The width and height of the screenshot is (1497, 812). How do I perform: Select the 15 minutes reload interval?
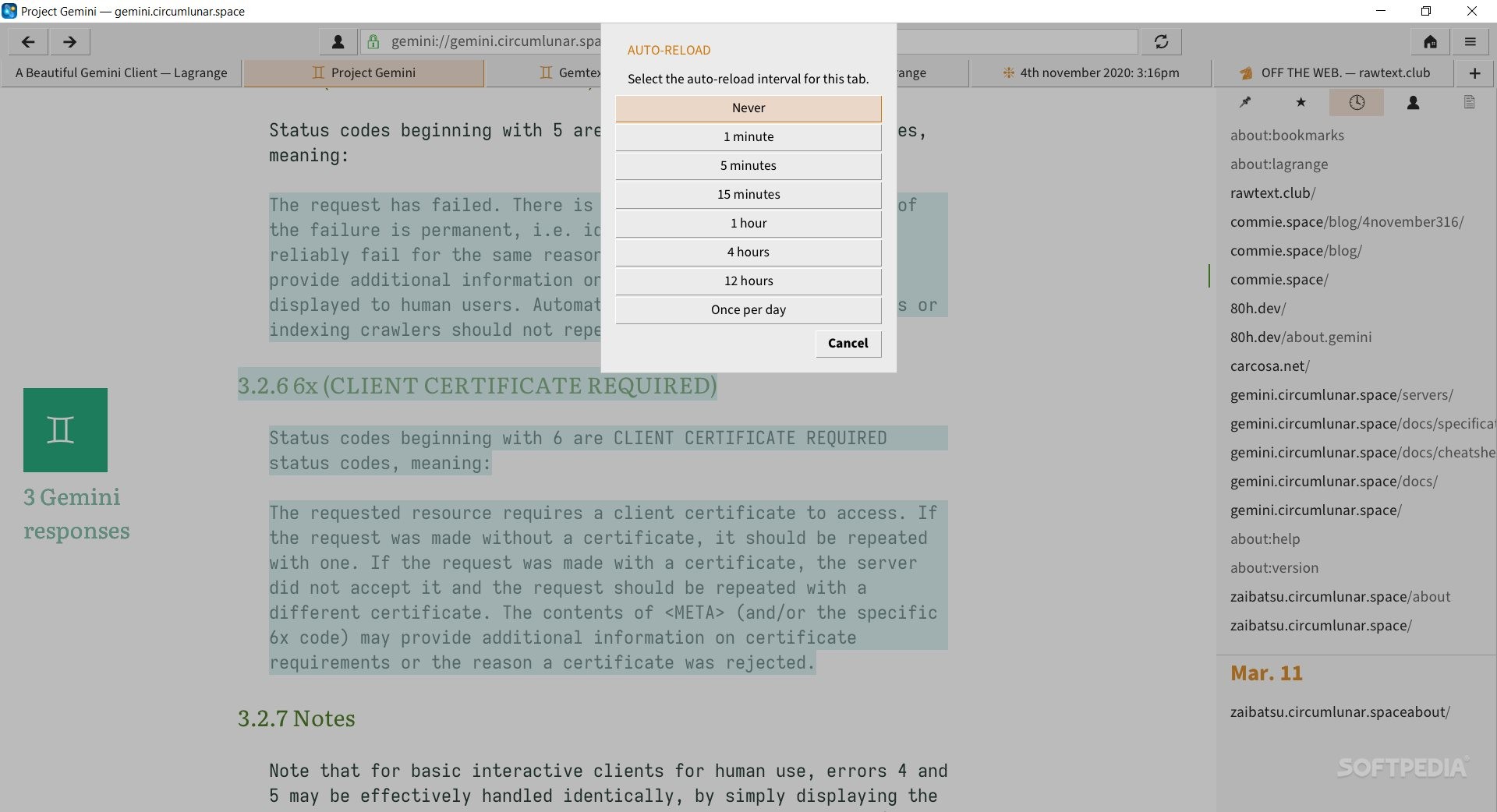748,195
